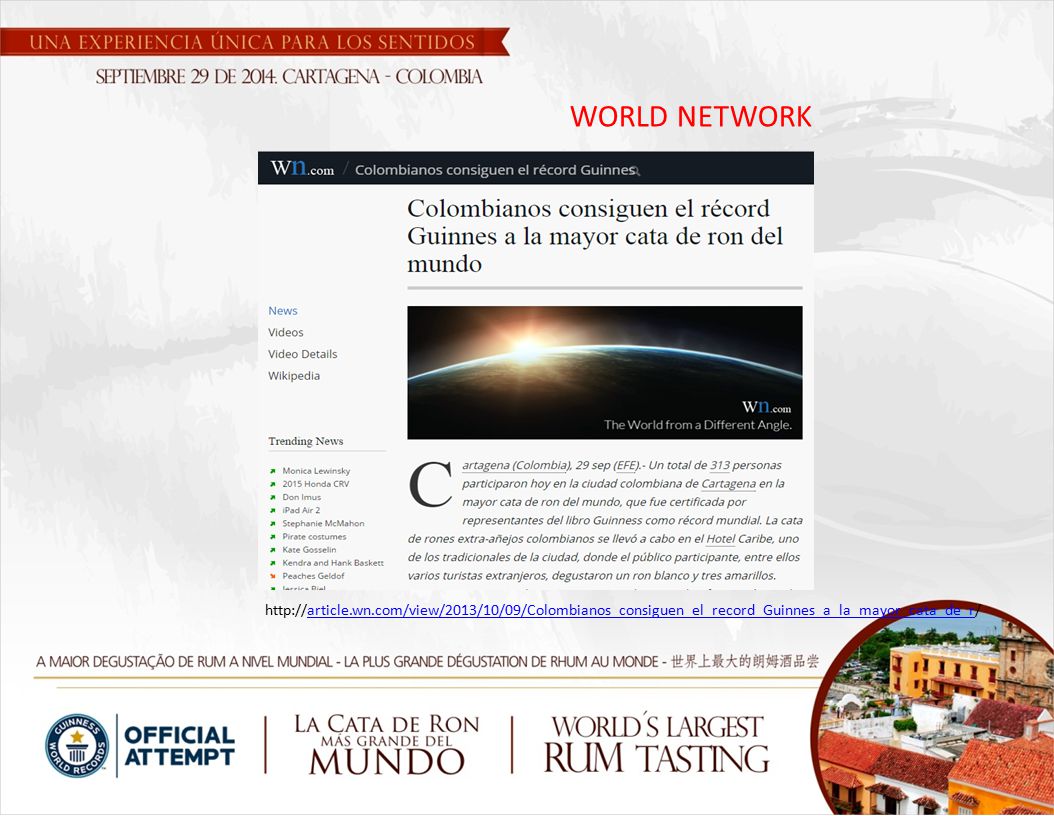This screenshot has width=1054, height=816.
Task: Open trending item Kate Gosselin
Action: coord(309,549)
